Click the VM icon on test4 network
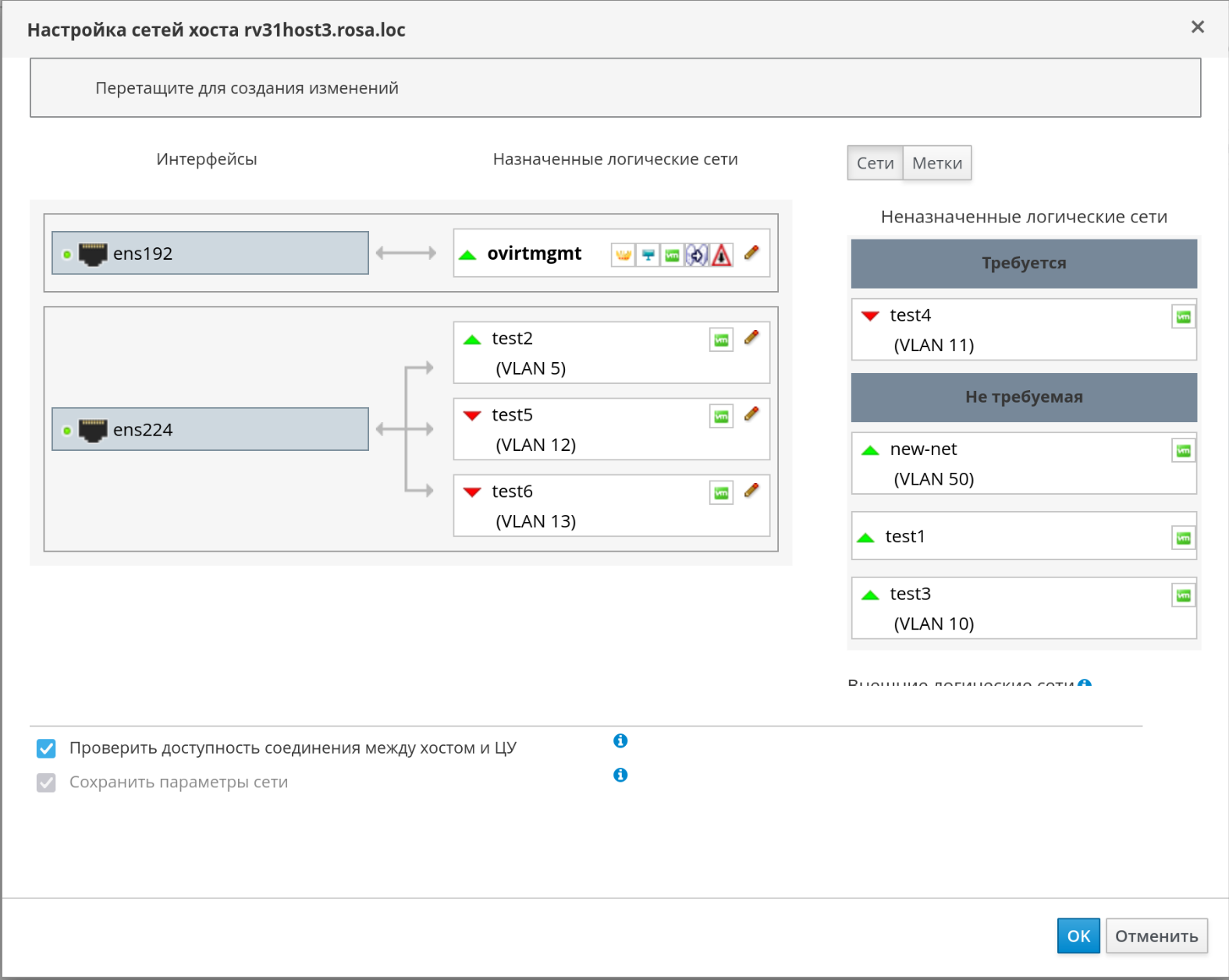 [1183, 317]
